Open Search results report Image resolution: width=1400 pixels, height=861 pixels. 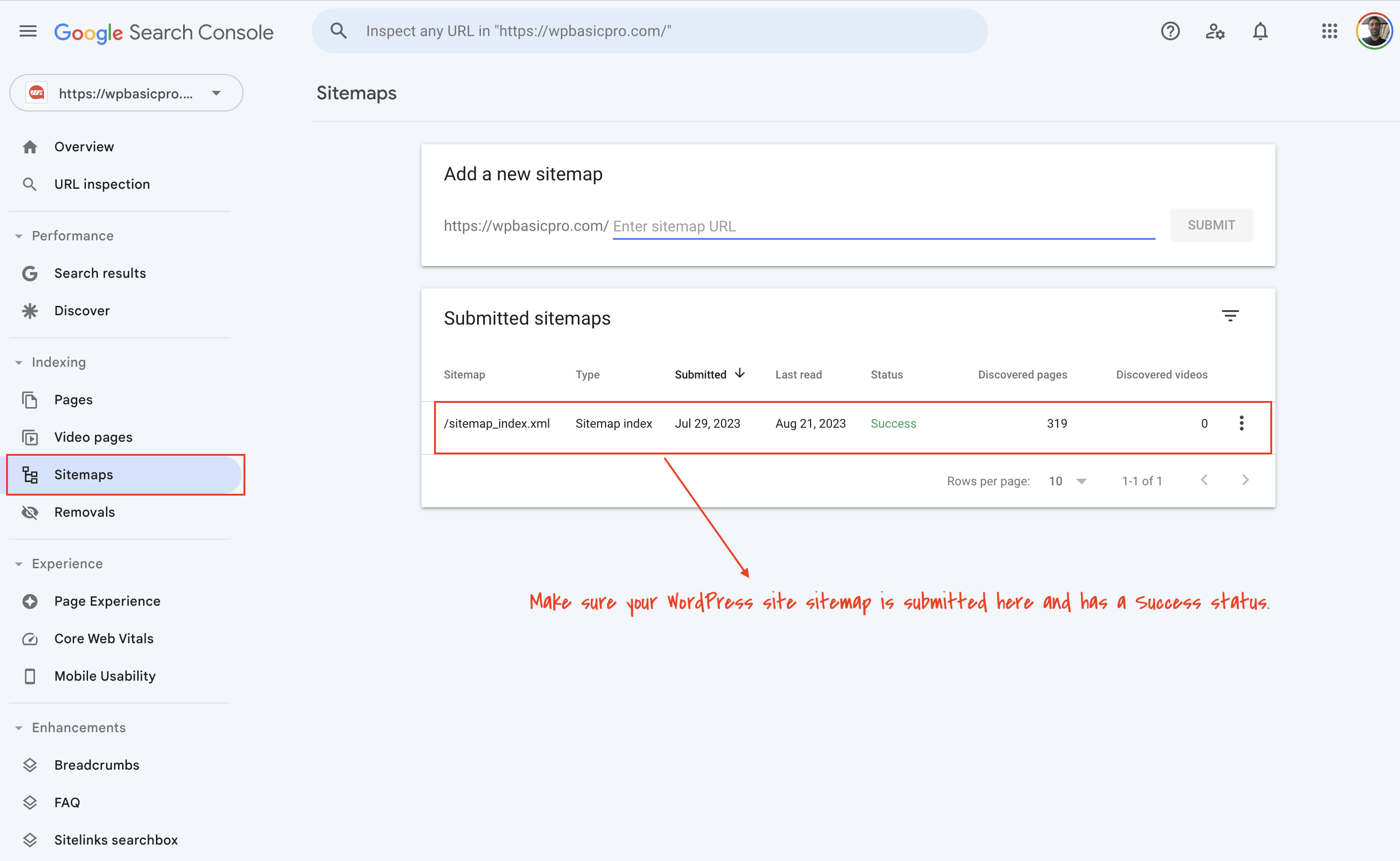pos(100,273)
